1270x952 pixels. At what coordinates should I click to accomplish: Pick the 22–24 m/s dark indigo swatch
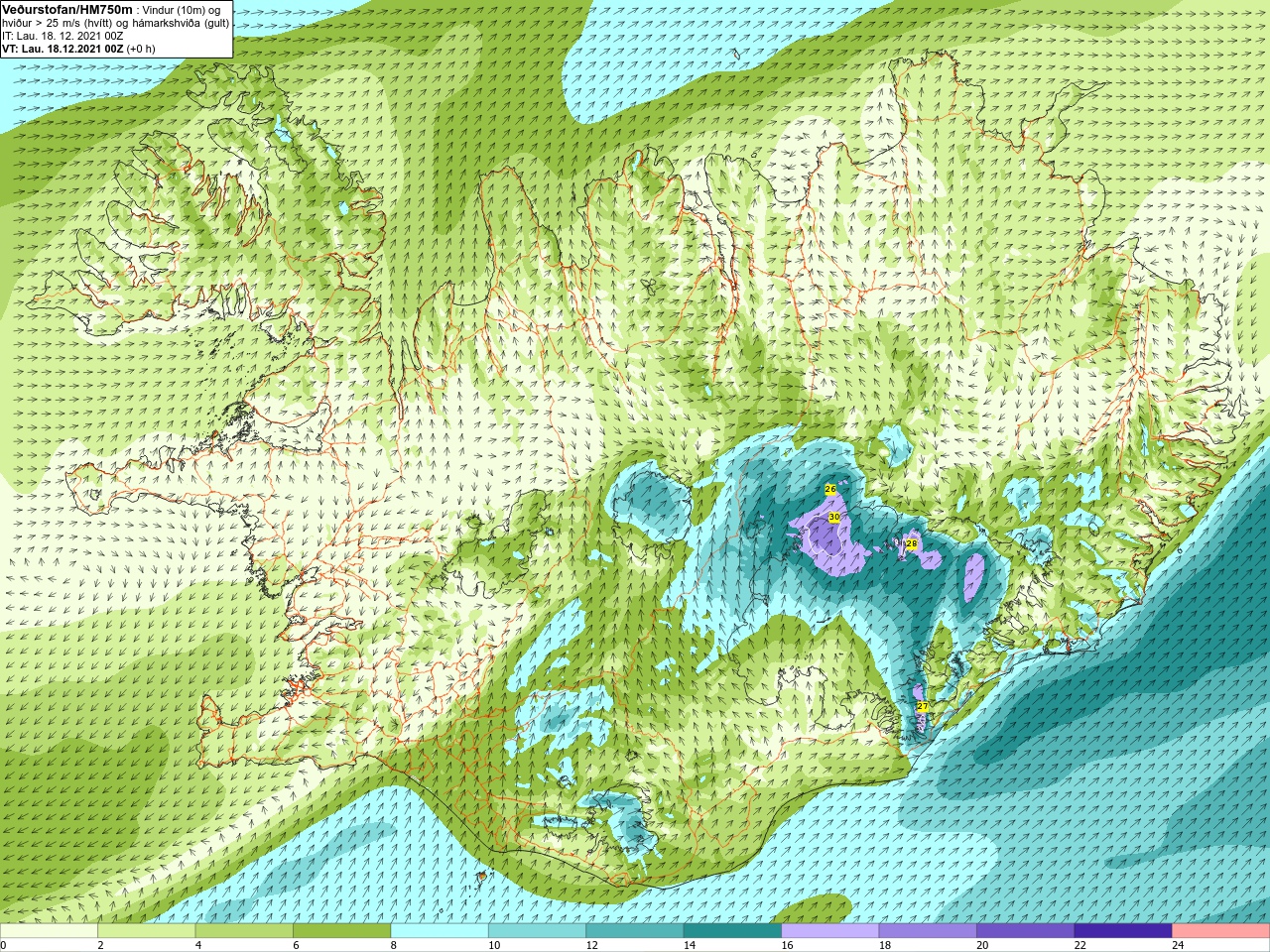(1123, 931)
